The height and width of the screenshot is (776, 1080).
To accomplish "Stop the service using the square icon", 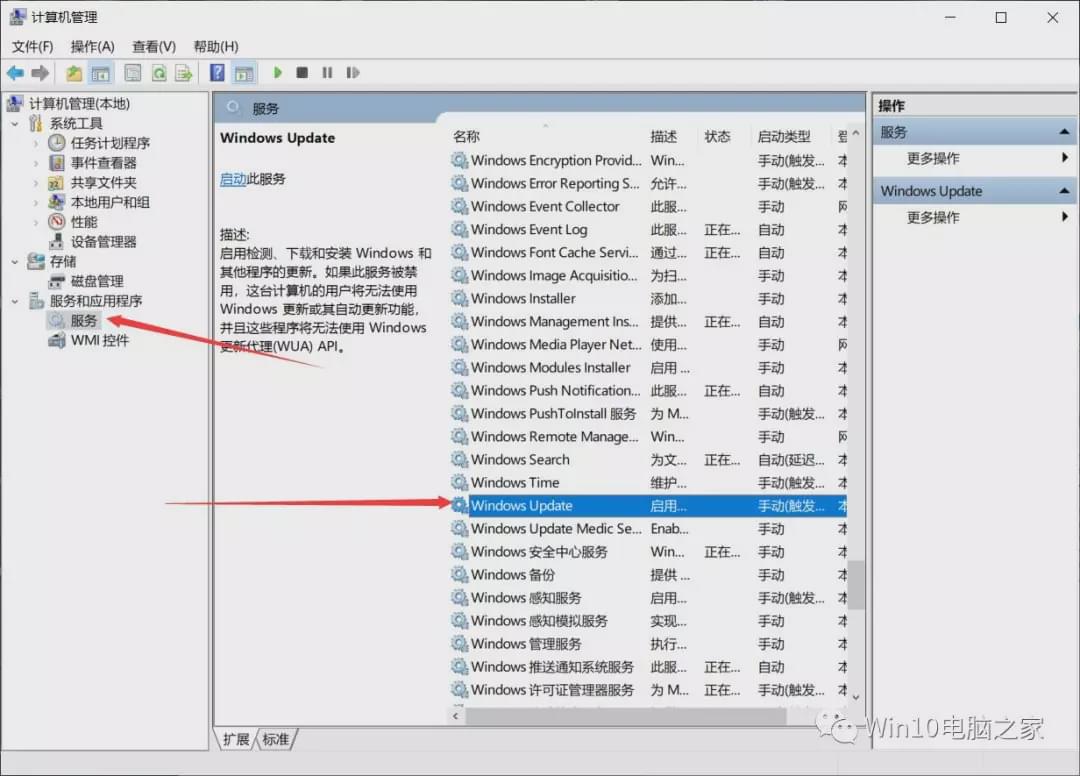I will click(302, 72).
